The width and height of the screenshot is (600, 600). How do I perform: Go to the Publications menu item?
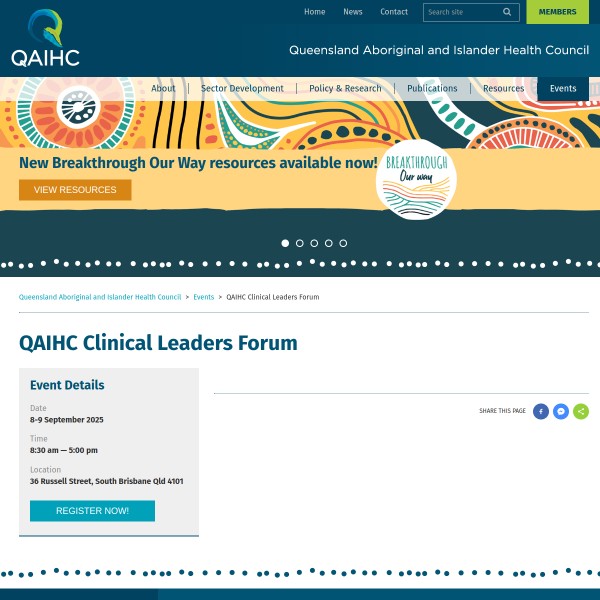click(x=432, y=88)
